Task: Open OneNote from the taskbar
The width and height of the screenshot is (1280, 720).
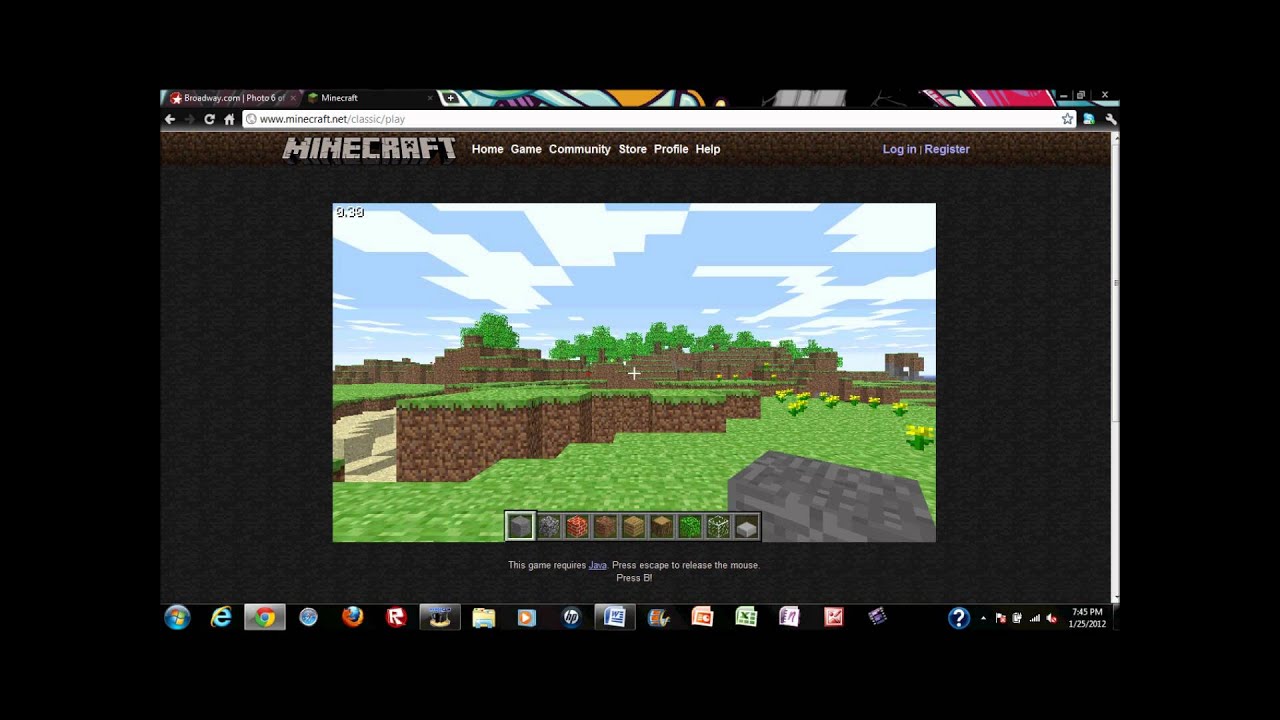Action: click(790, 617)
